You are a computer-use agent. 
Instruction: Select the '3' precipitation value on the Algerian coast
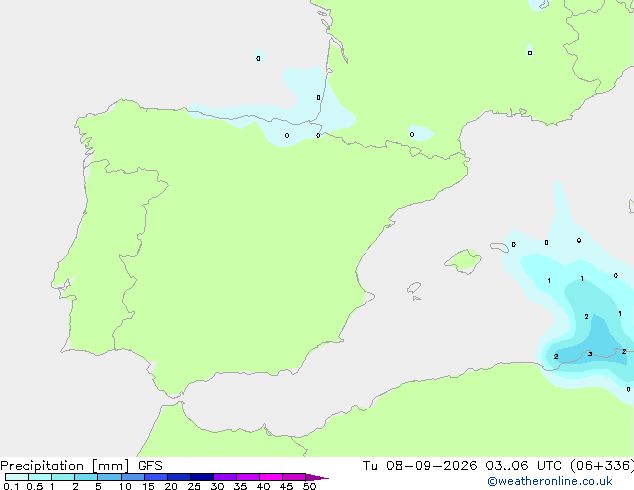point(590,354)
